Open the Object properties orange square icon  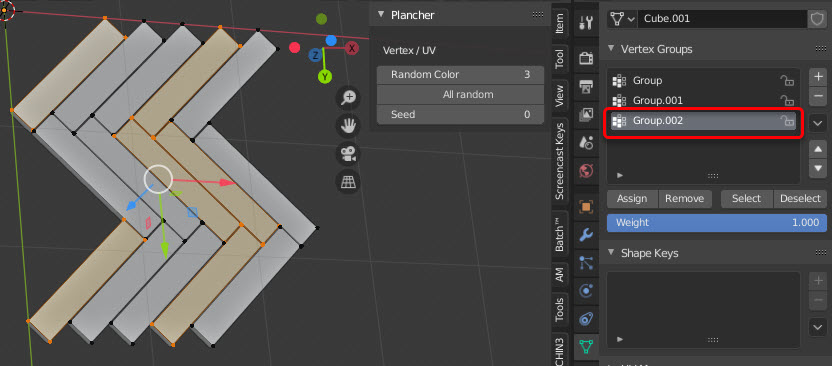pyautogui.click(x=586, y=206)
